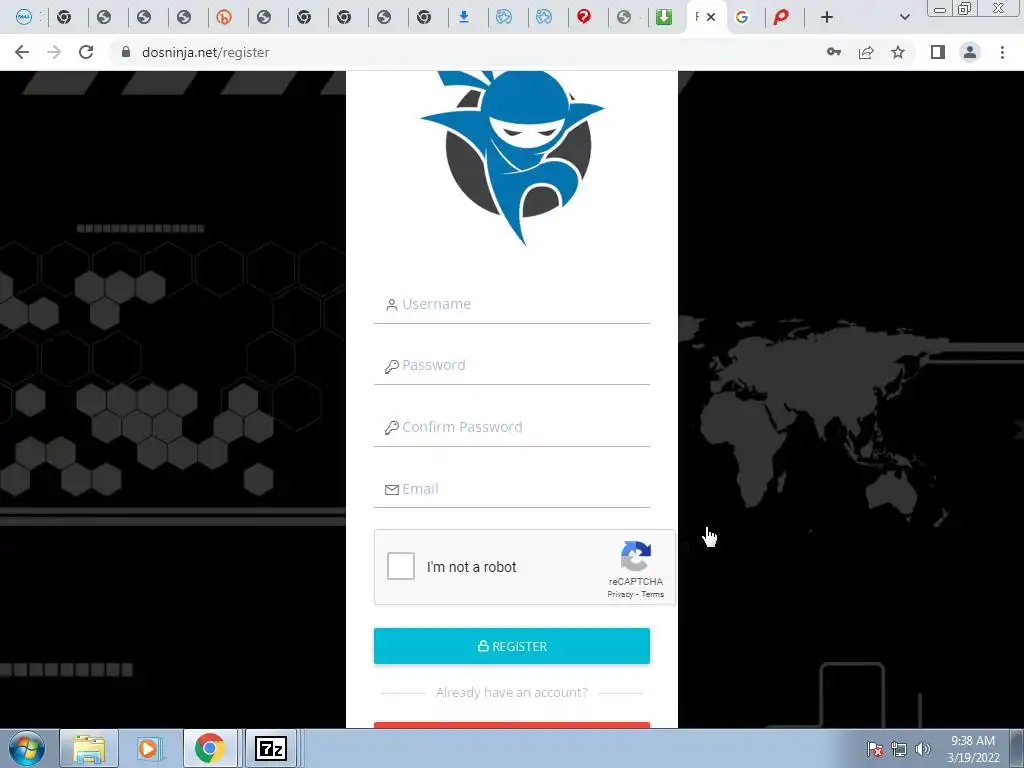Click the network tray icon
1024x768 pixels.
899,749
